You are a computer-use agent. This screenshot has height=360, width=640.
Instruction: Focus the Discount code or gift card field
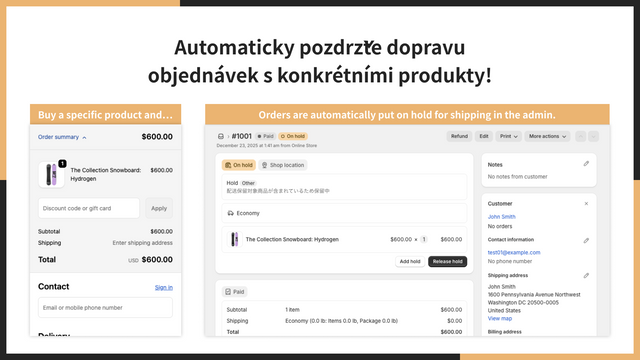[x=89, y=208]
